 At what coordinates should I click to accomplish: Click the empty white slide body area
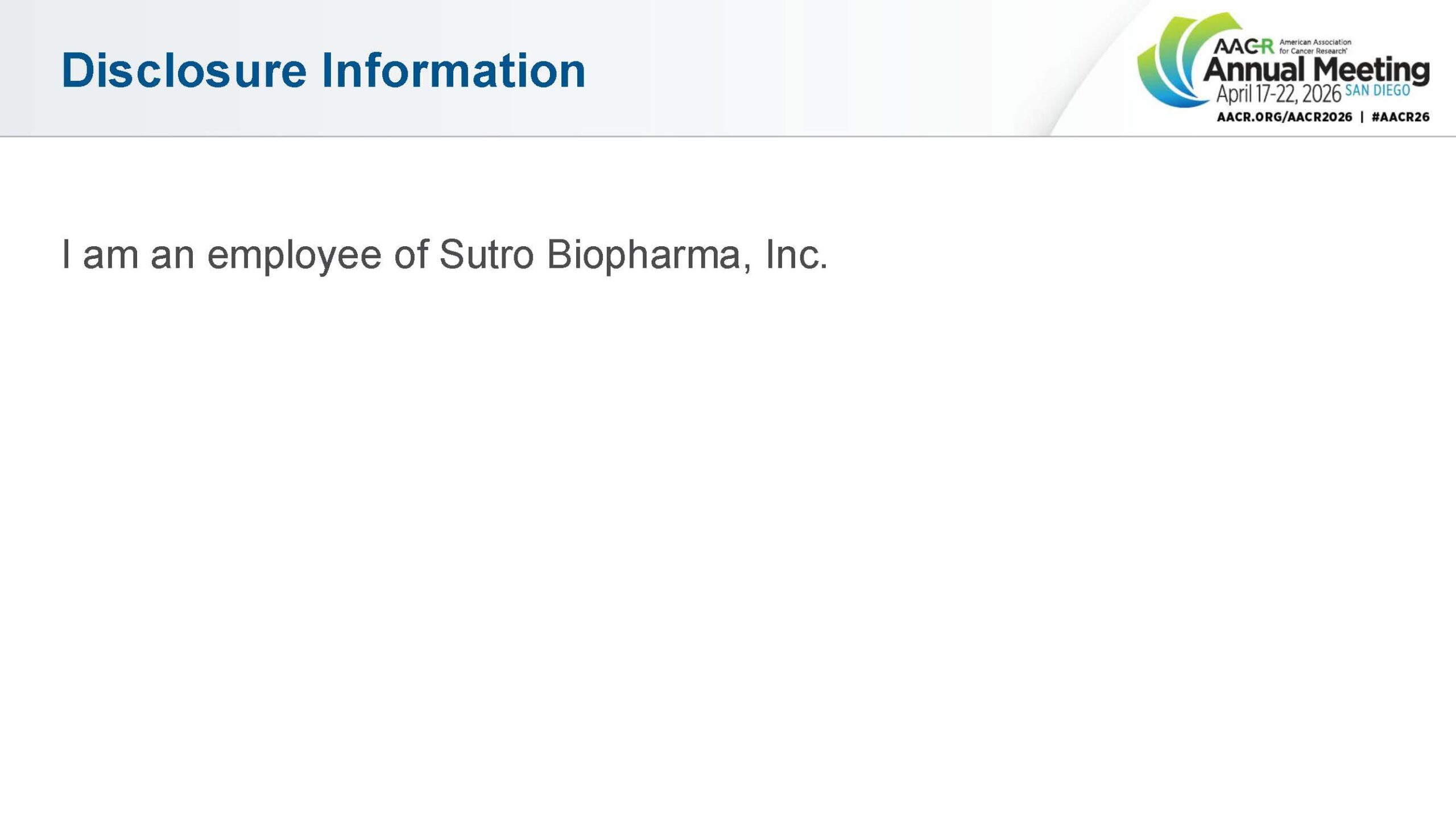[x=728, y=512]
